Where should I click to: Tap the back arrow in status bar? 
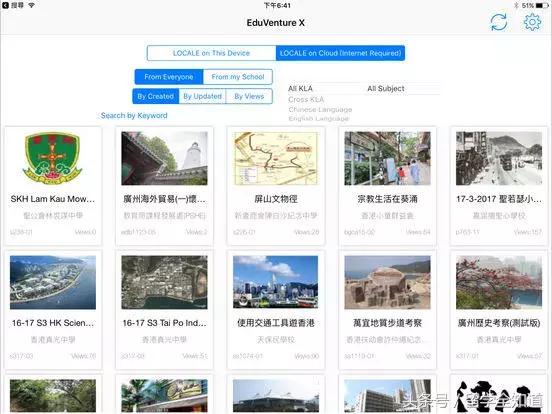5,5
